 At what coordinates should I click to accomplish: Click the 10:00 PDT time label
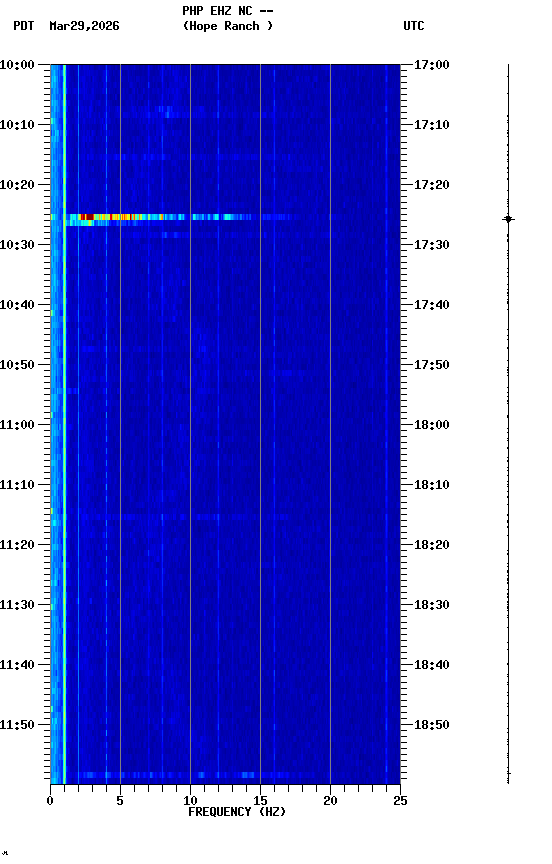[17, 65]
